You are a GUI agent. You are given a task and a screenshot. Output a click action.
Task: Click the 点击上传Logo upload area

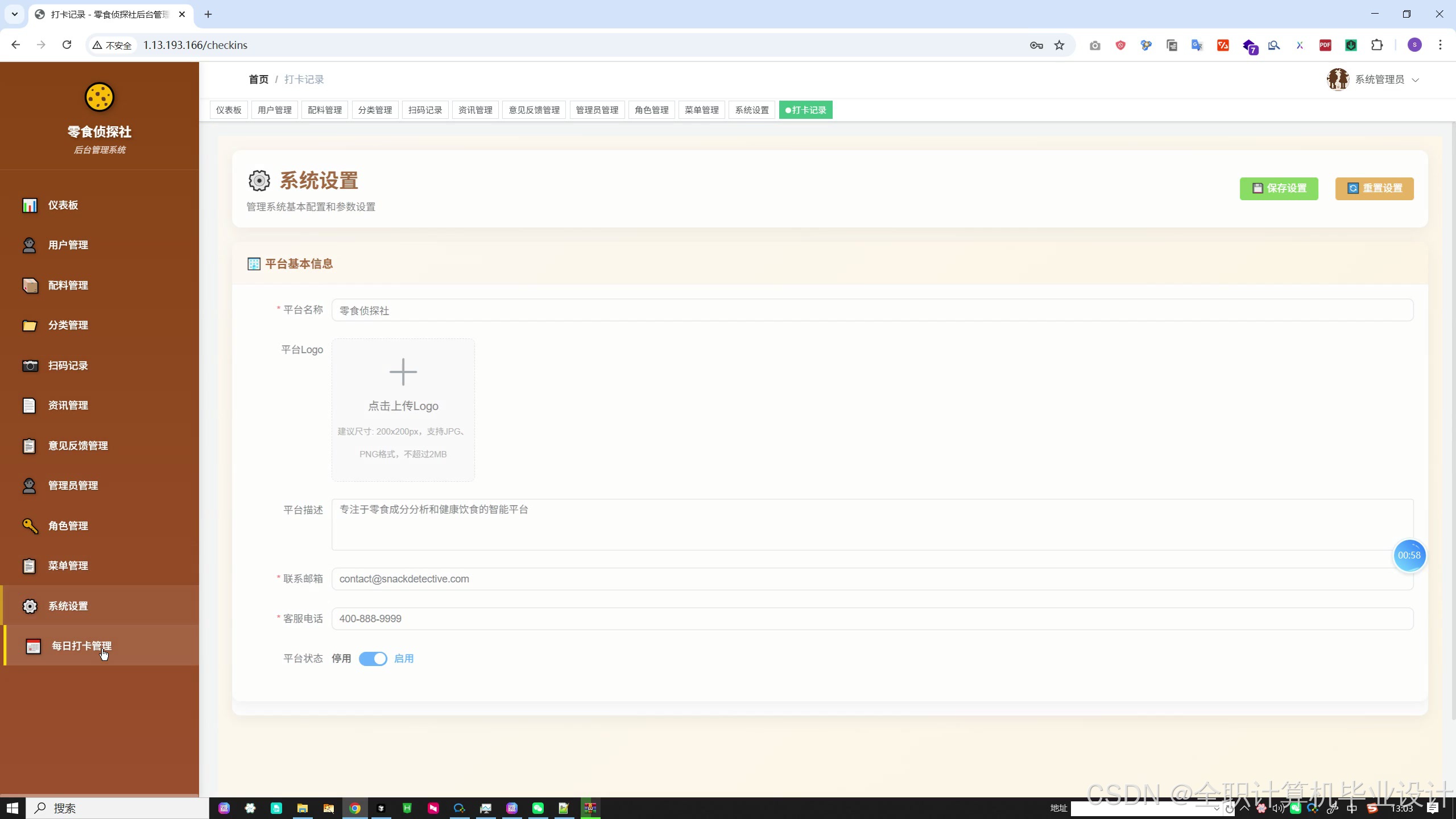pyautogui.click(x=403, y=410)
